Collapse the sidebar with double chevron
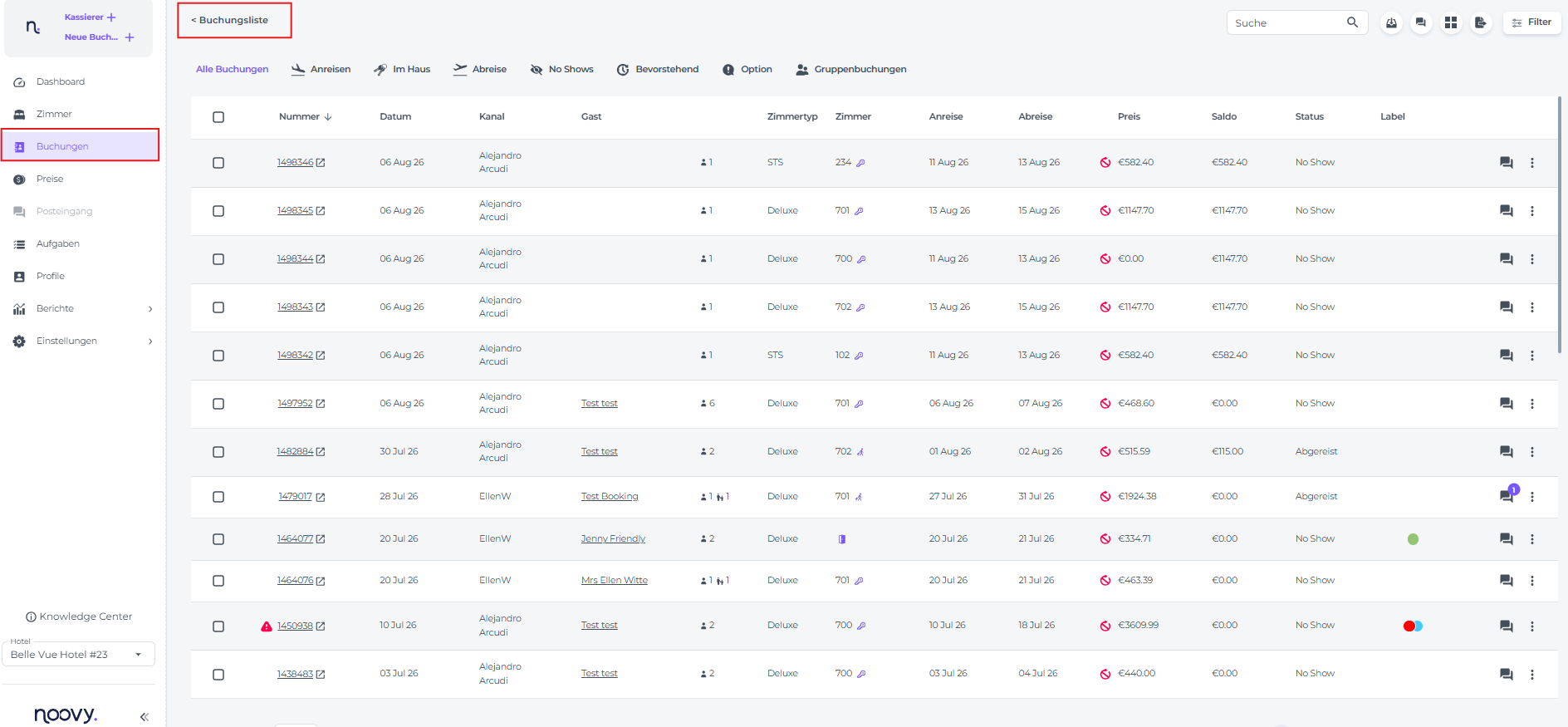1568x727 pixels. [x=145, y=716]
